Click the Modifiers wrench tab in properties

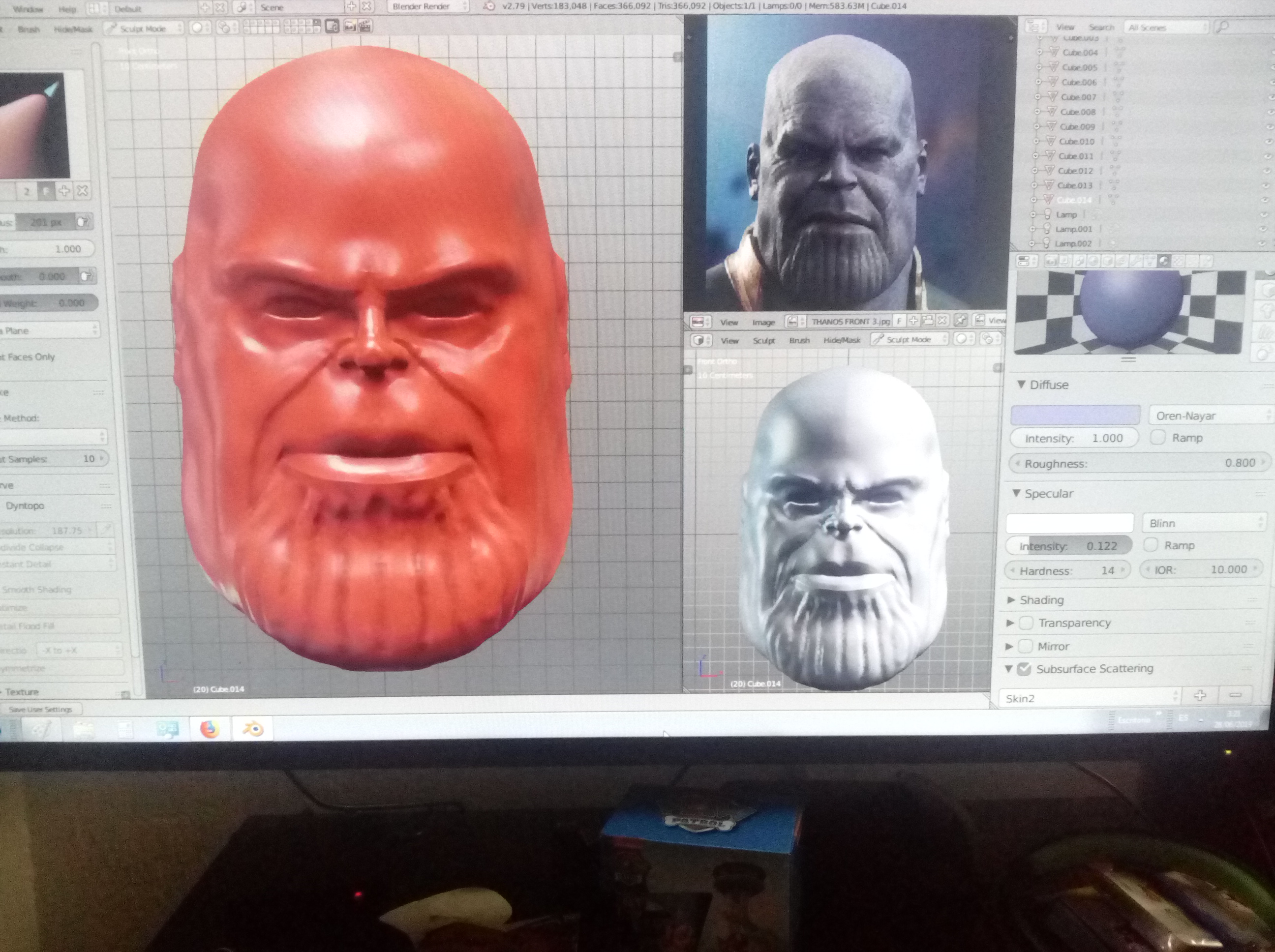click(x=1136, y=261)
